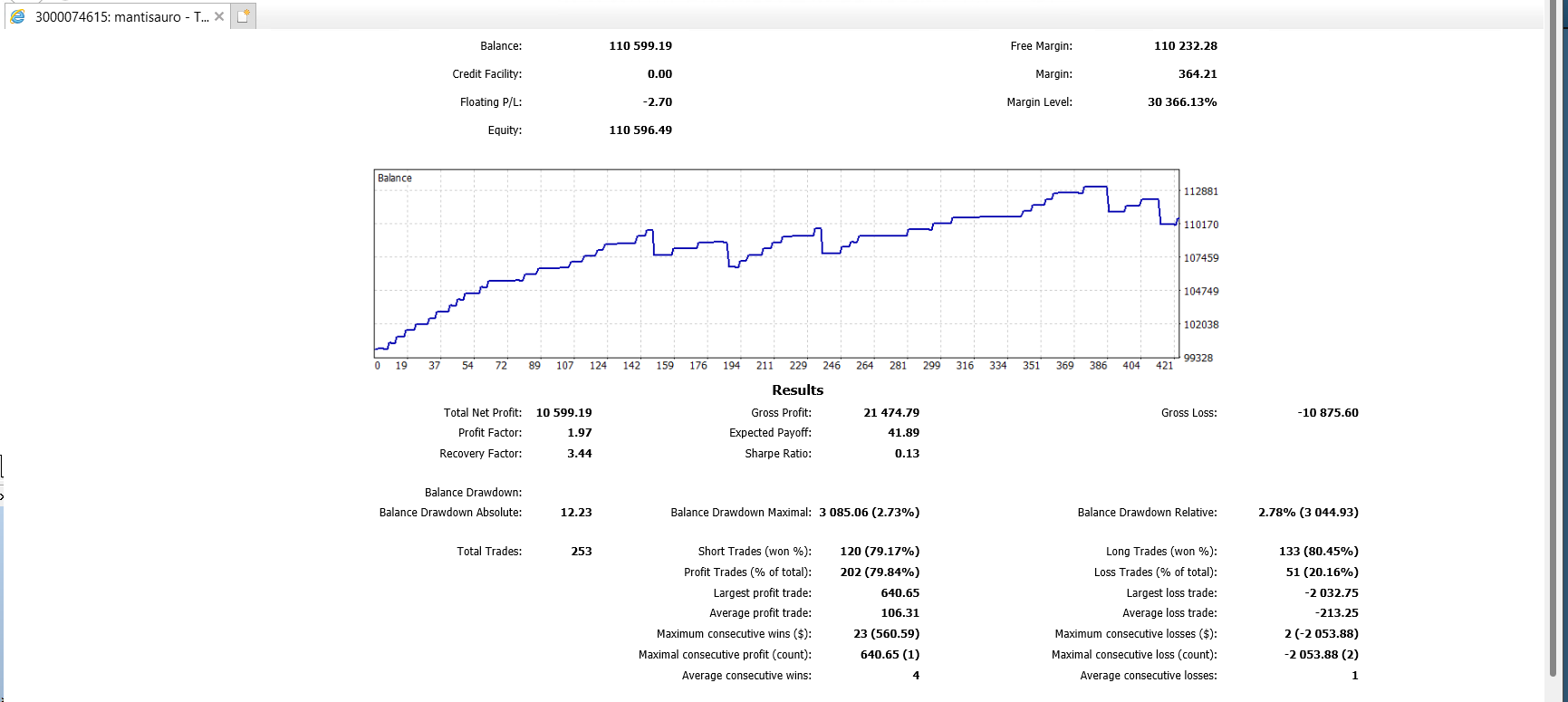The image size is (1568, 702).
Task: Click the Balance line chart
Action: tap(776, 263)
